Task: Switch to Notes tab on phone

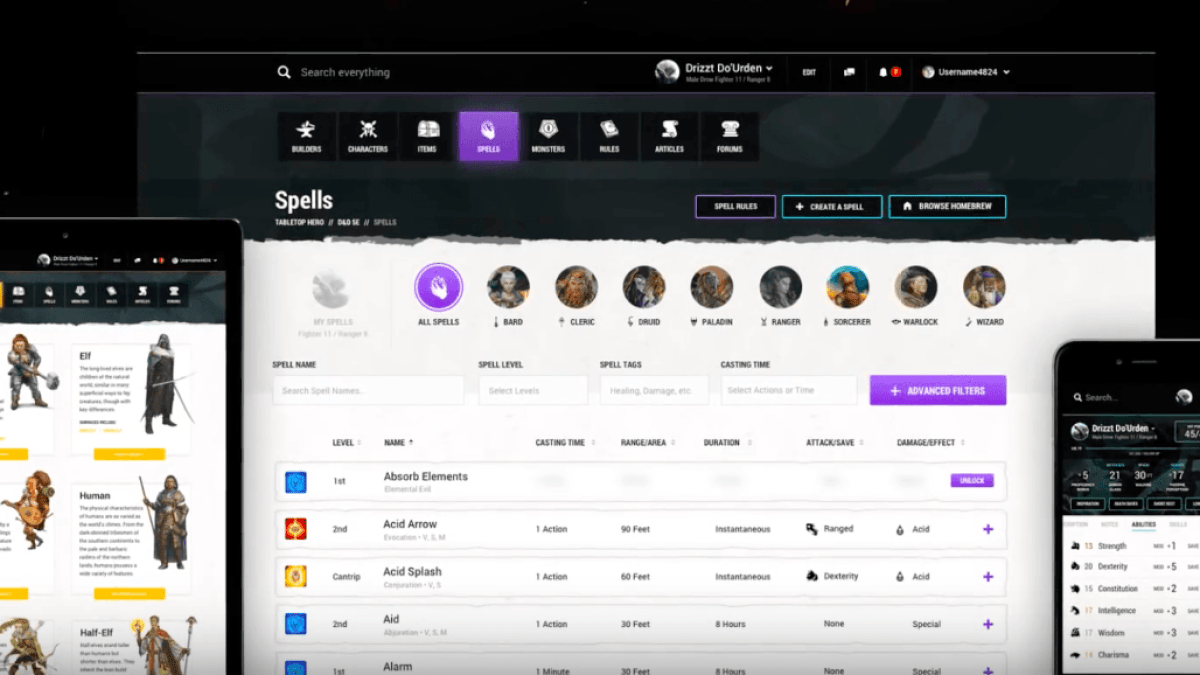Action: tap(1109, 523)
